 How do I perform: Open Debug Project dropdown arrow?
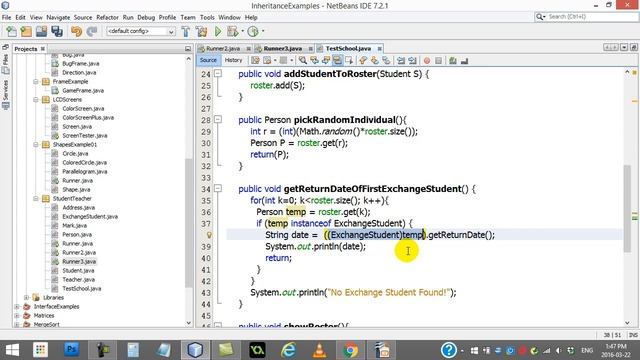coord(242,31)
